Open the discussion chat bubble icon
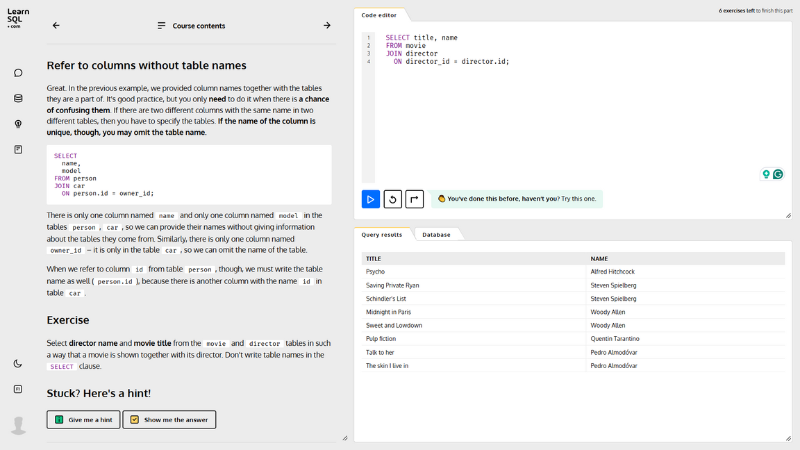The width and height of the screenshot is (800, 450). point(18,73)
